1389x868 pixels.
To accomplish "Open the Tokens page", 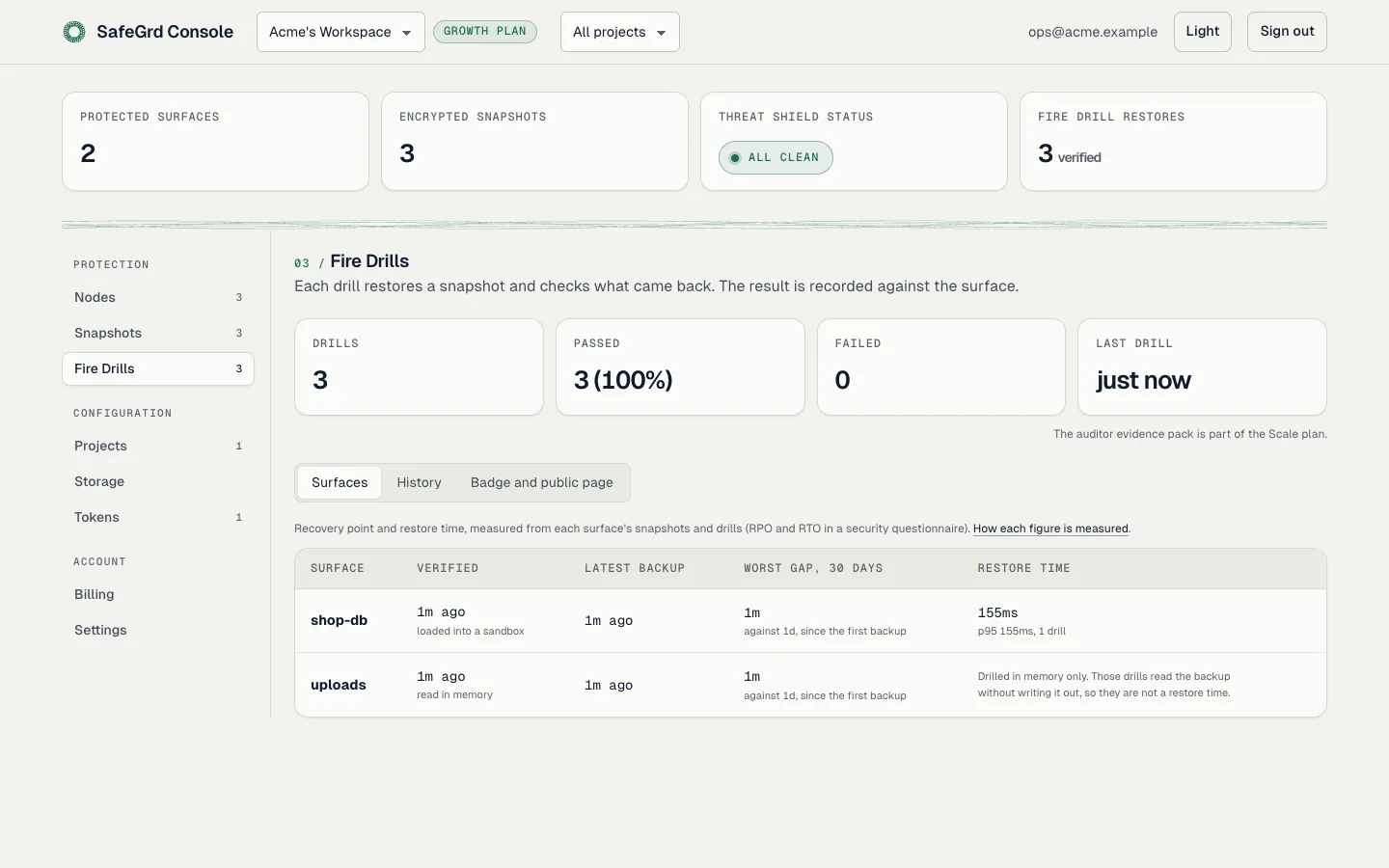I will point(158,517).
